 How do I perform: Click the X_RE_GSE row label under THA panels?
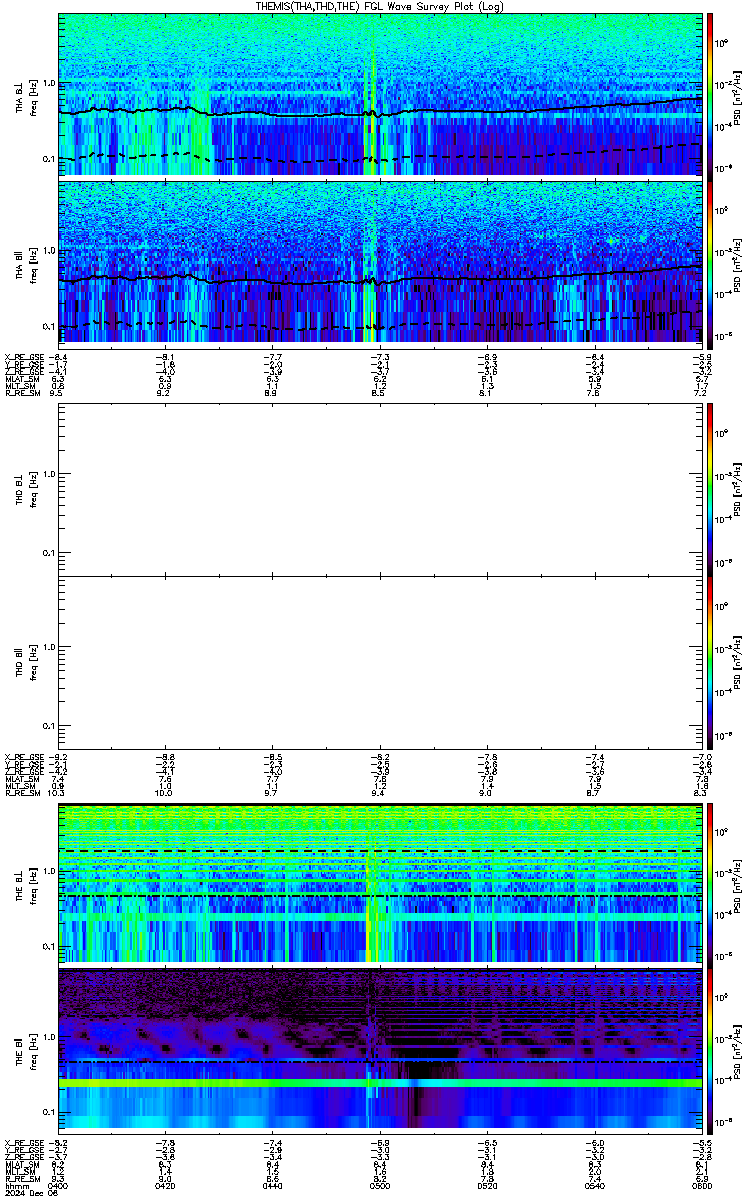pos(23,357)
